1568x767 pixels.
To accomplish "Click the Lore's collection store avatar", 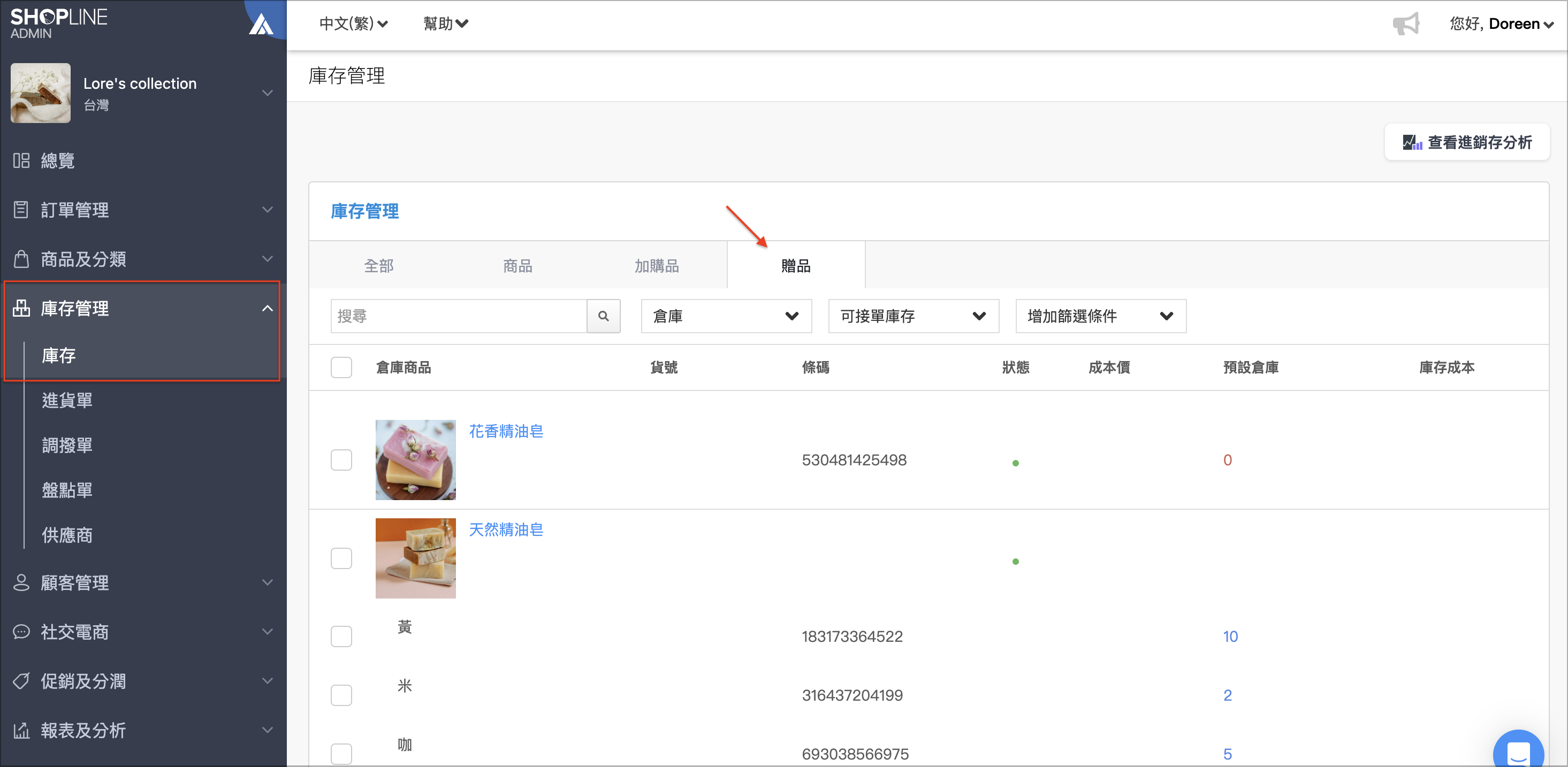I will point(41,93).
